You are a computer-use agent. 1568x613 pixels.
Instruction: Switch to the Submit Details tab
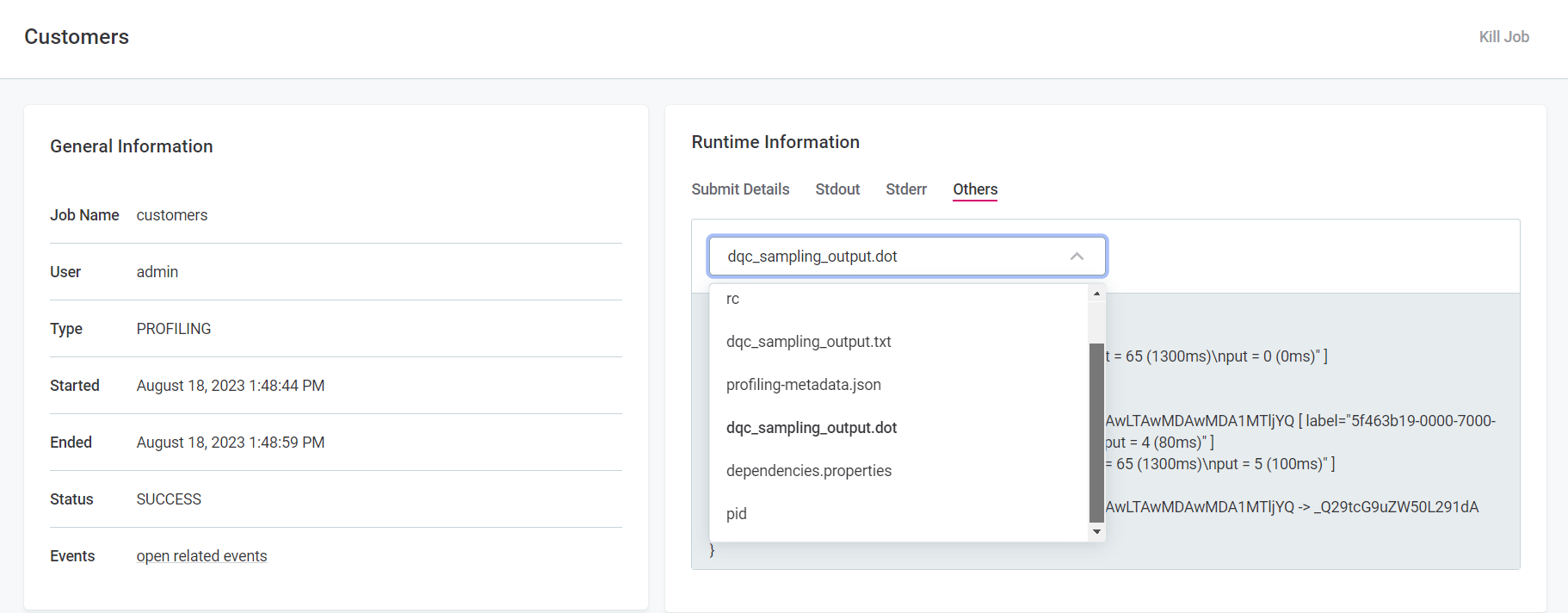tap(740, 189)
